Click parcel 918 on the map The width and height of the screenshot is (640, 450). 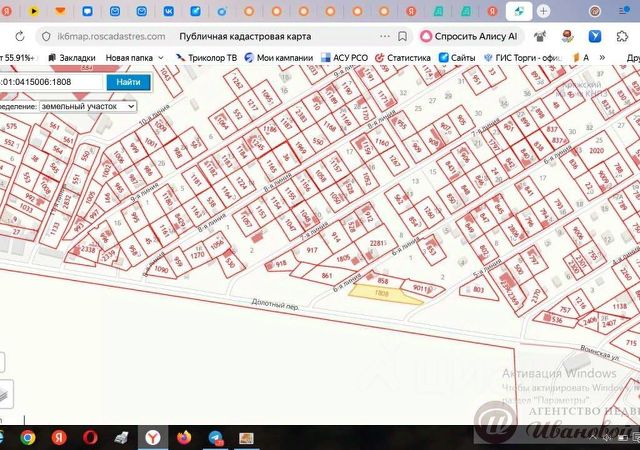point(281,264)
